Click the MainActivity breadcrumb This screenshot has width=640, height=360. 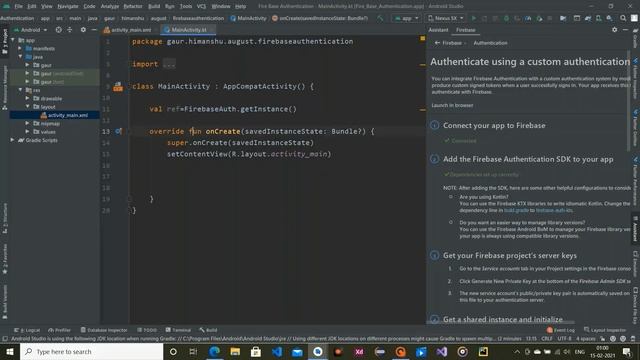point(248,18)
